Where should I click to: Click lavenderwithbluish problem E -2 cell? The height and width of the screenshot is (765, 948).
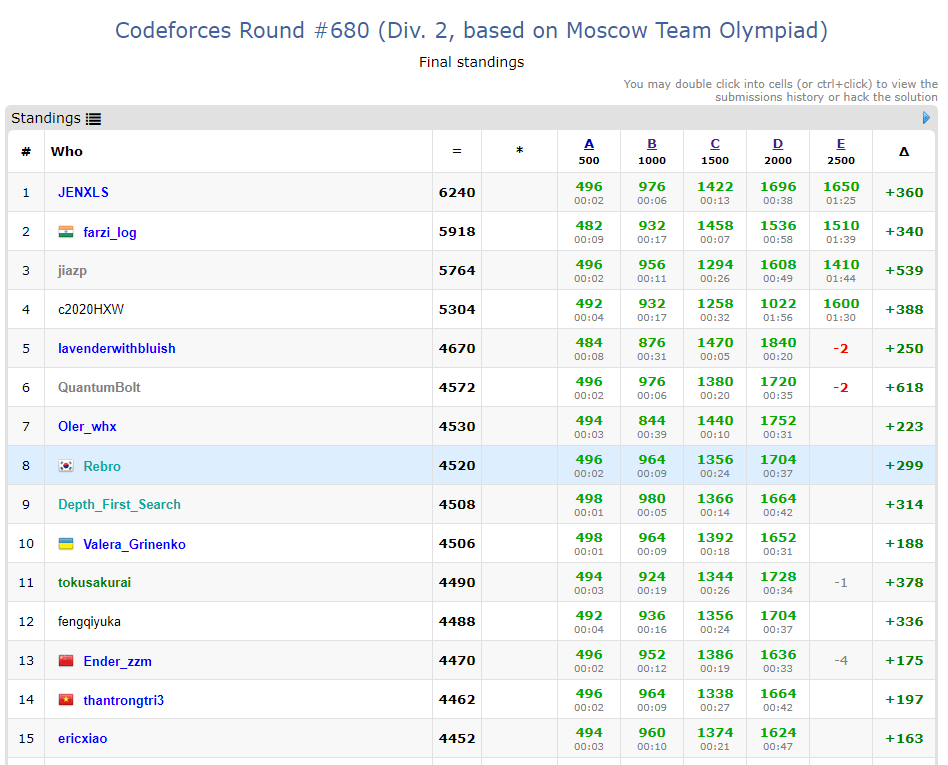tap(840, 348)
